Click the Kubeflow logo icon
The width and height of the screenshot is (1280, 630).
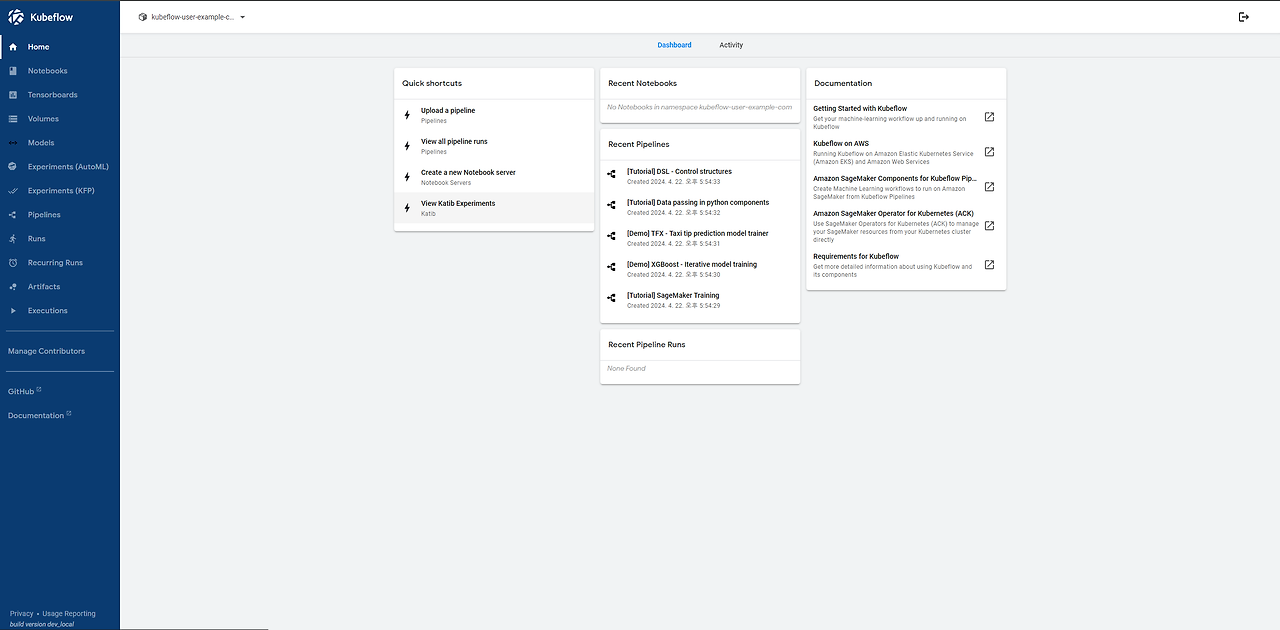click(x=16, y=17)
